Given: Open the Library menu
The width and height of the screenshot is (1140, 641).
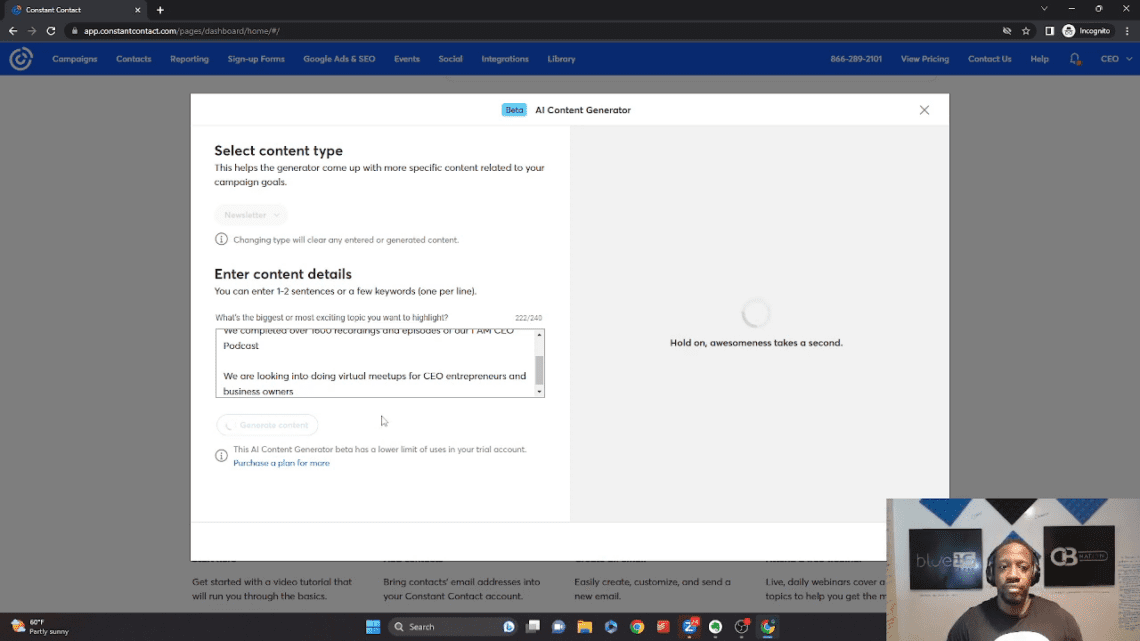Looking at the screenshot, I should click(x=561, y=59).
